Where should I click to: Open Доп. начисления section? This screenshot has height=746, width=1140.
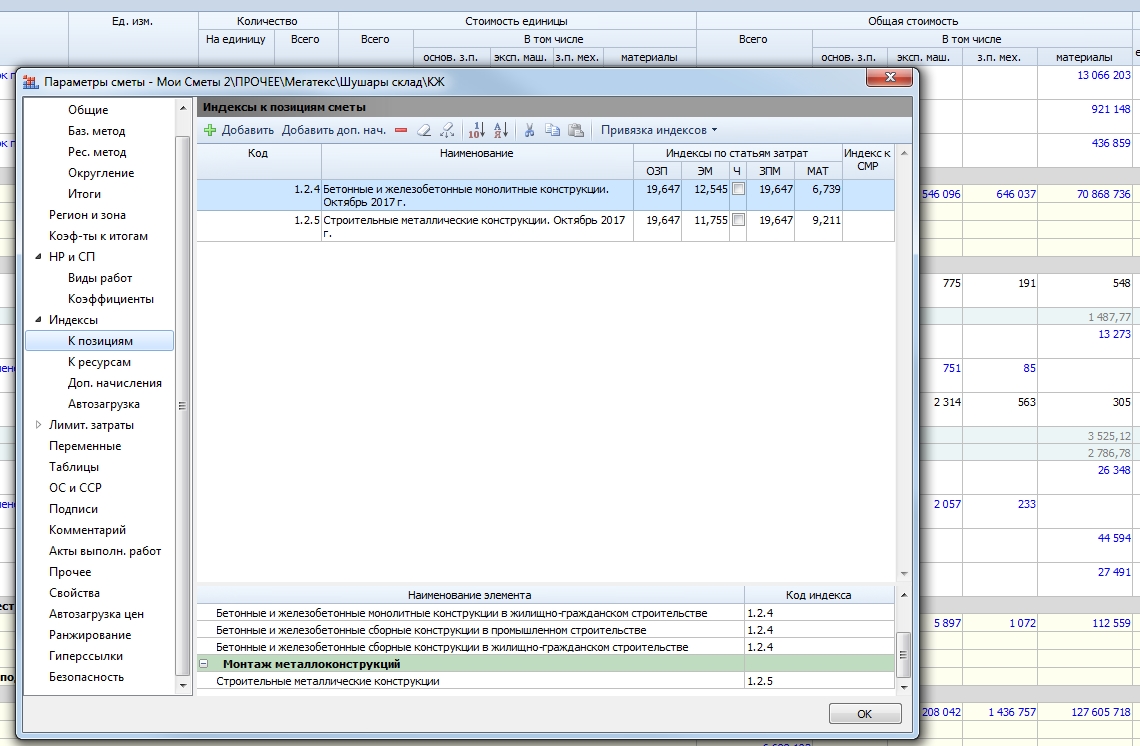115,383
